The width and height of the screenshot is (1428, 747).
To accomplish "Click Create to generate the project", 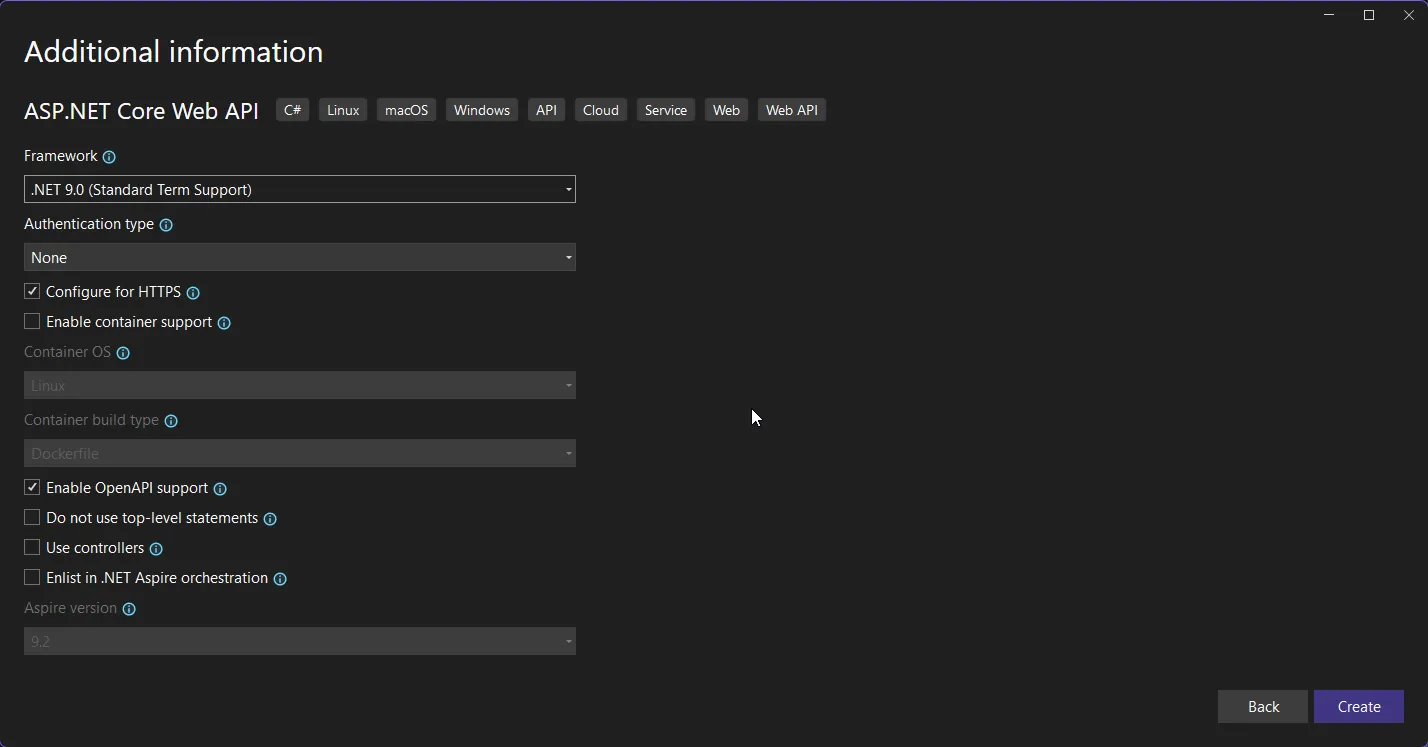I will pos(1359,706).
